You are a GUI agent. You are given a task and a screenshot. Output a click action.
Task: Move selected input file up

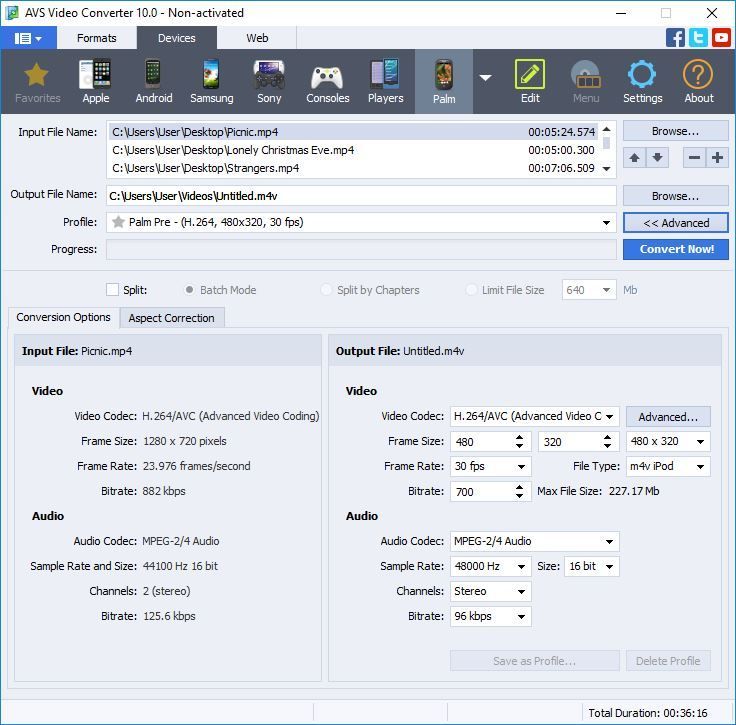(634, 158)
